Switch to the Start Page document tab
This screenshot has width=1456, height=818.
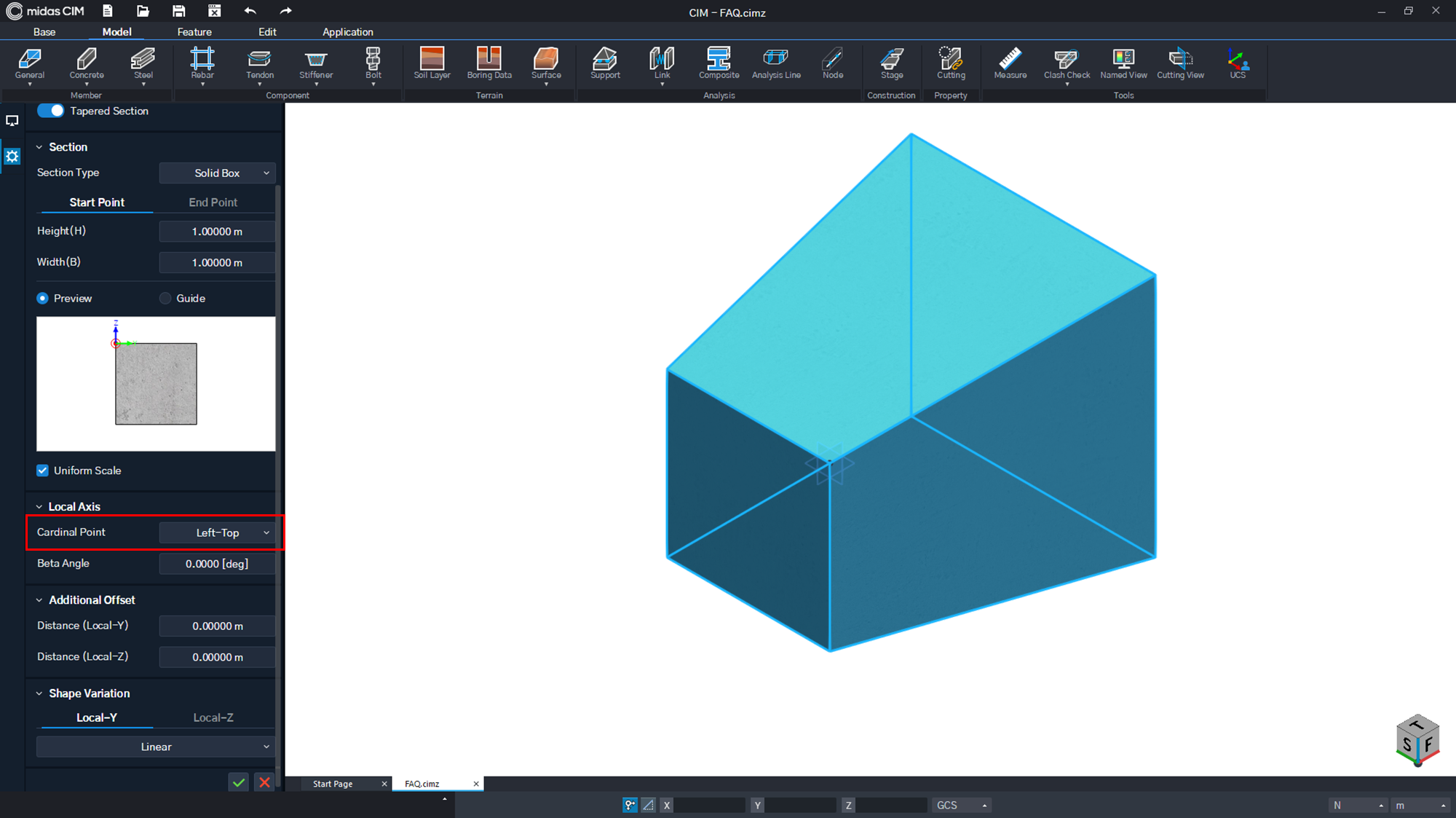(x=333, y=784)
